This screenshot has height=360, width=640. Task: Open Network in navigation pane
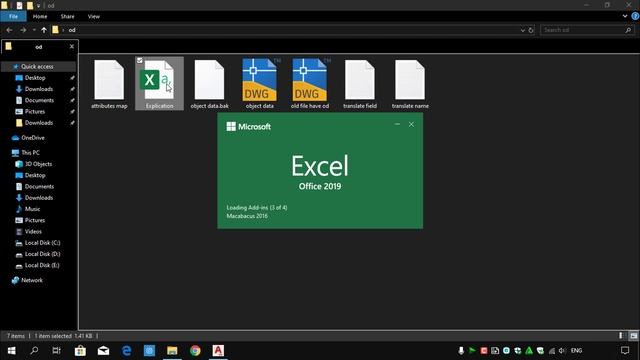click(x=31, y=280)
